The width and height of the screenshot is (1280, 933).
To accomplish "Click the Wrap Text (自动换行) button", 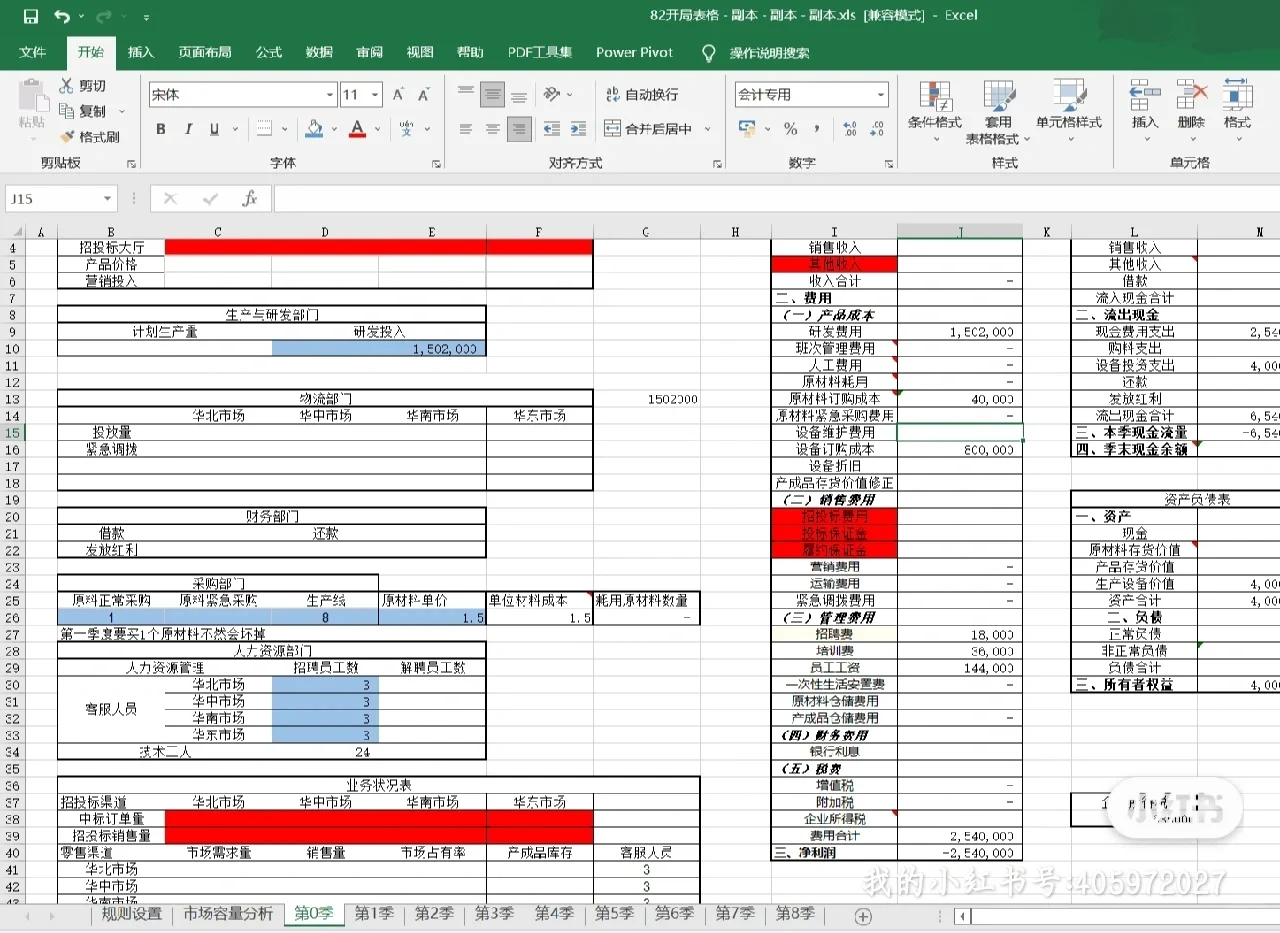I will [x=641, y=95].
